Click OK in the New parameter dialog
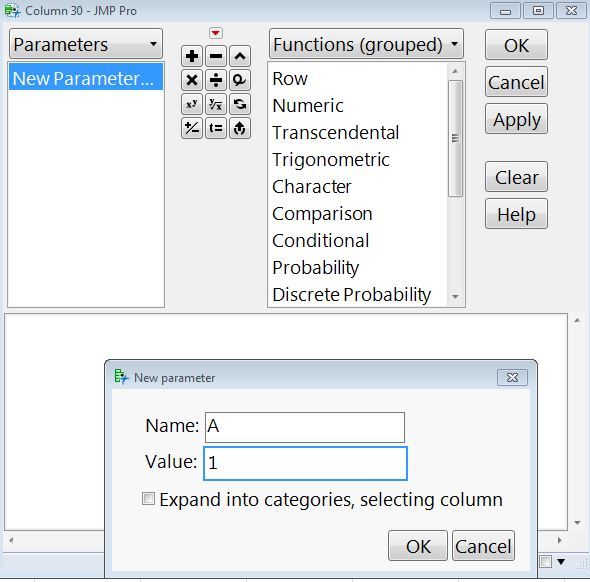The image size is (590, 582). click(x=418, y=546)
